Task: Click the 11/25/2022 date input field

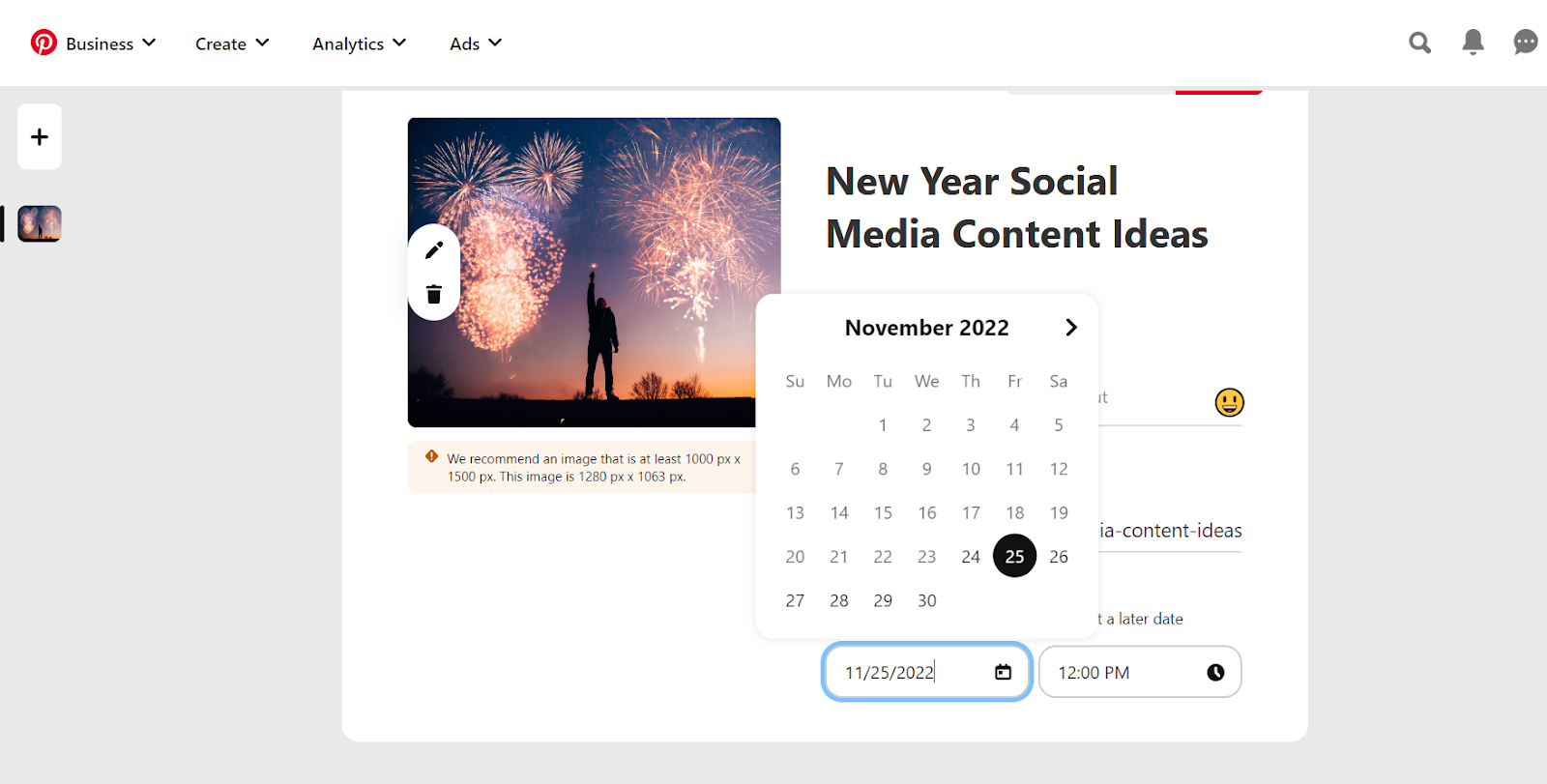Action: click(926, 672)
